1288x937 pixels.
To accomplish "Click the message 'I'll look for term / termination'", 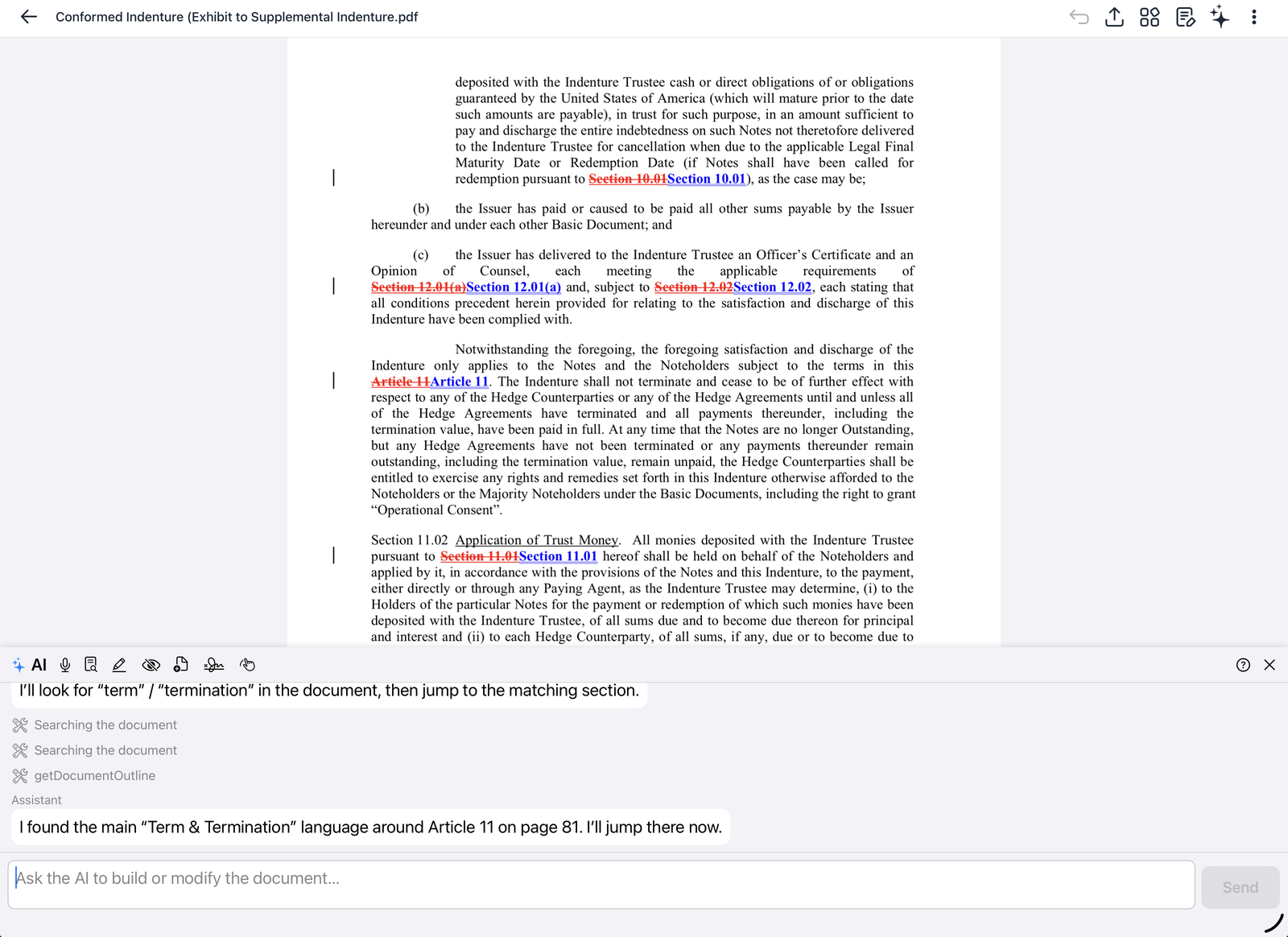I will [329, 691].
